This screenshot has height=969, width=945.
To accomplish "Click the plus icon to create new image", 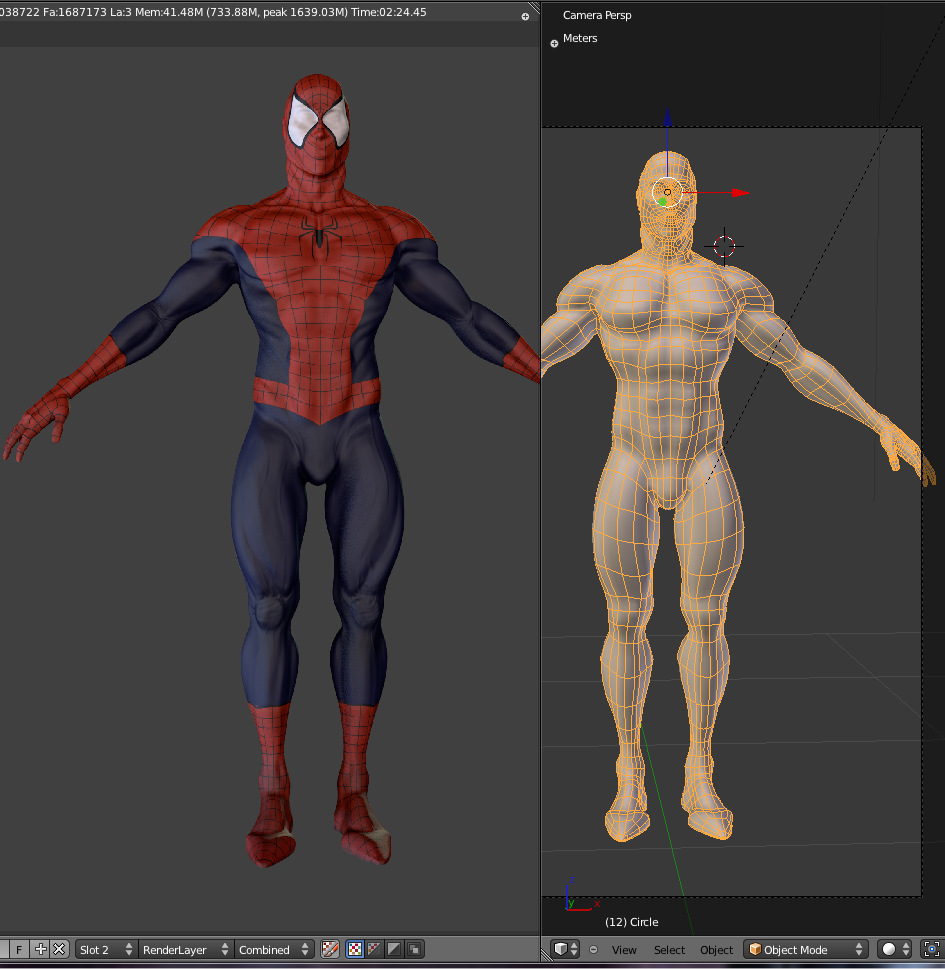I will pos(41,949).
